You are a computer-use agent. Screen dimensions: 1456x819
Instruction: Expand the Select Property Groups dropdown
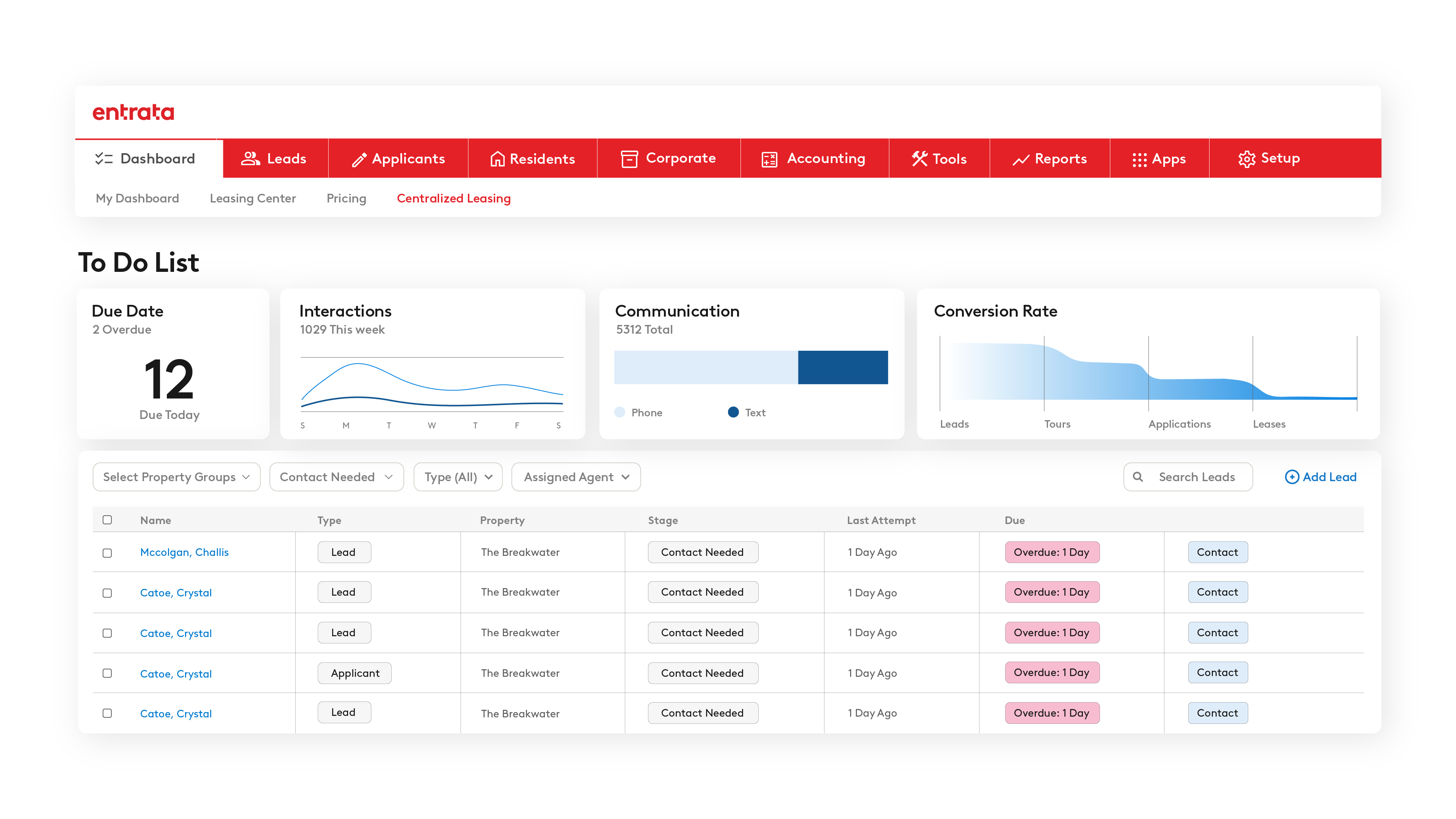176,477
